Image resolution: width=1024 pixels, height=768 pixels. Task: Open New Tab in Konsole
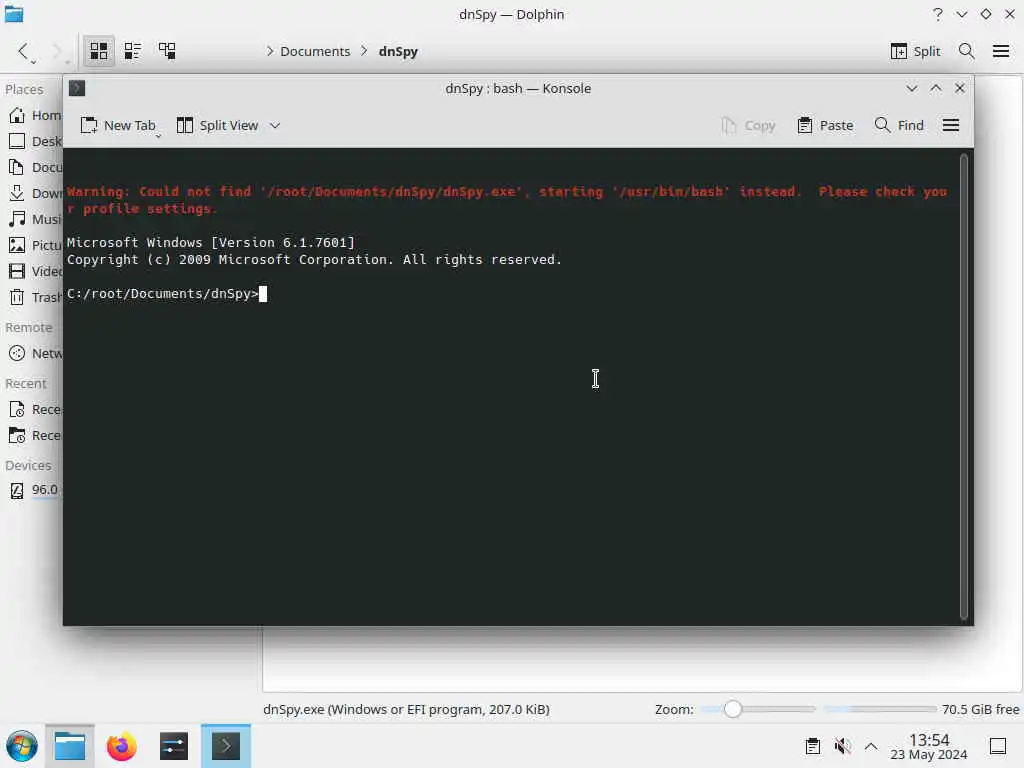tap(118, 125)
